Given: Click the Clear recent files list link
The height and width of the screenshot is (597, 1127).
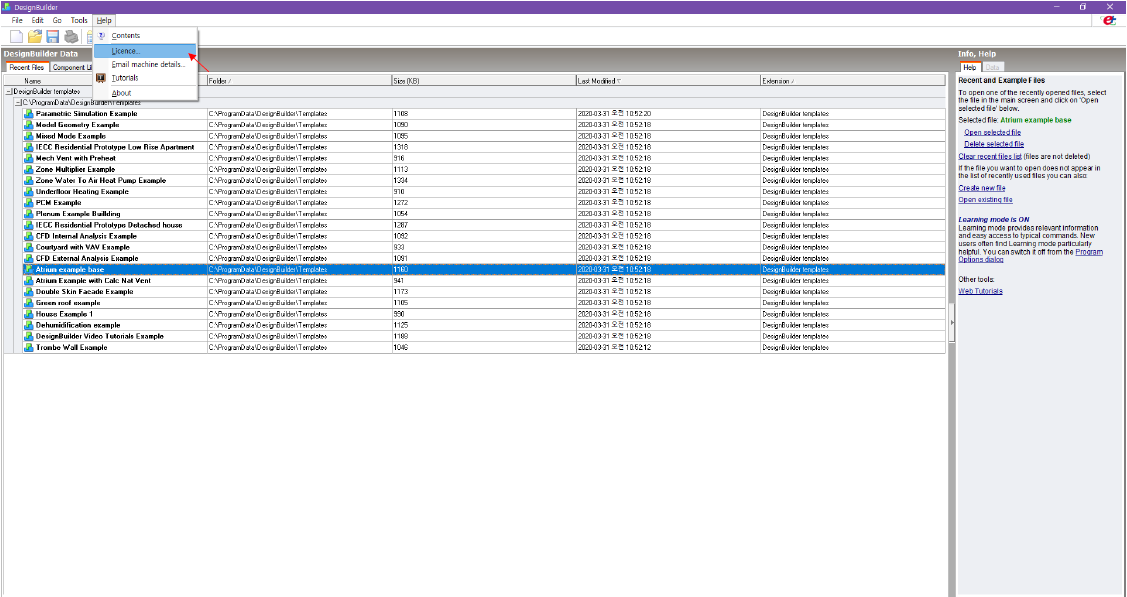Looking at the screenshot, I should (990, 156).
